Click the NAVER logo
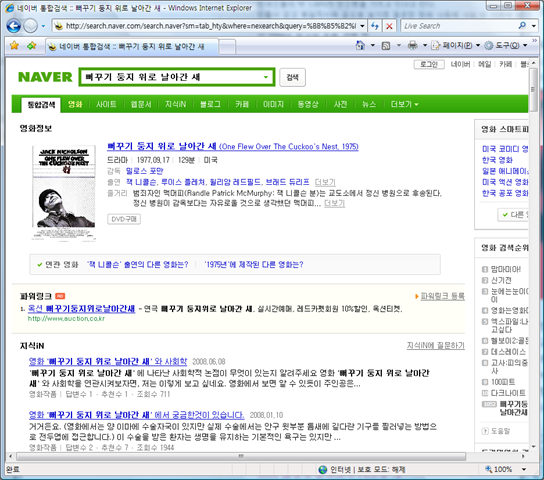 click(45, 77)
